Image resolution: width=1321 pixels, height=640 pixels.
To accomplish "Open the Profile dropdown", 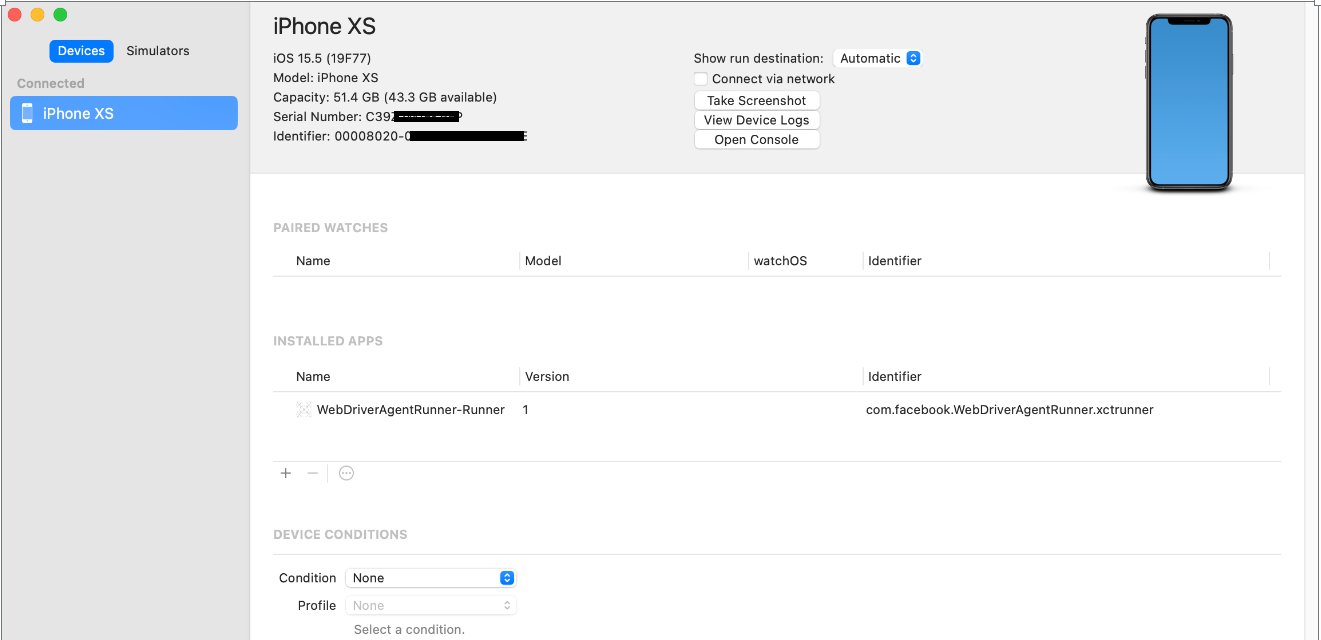I will [430, 605].
